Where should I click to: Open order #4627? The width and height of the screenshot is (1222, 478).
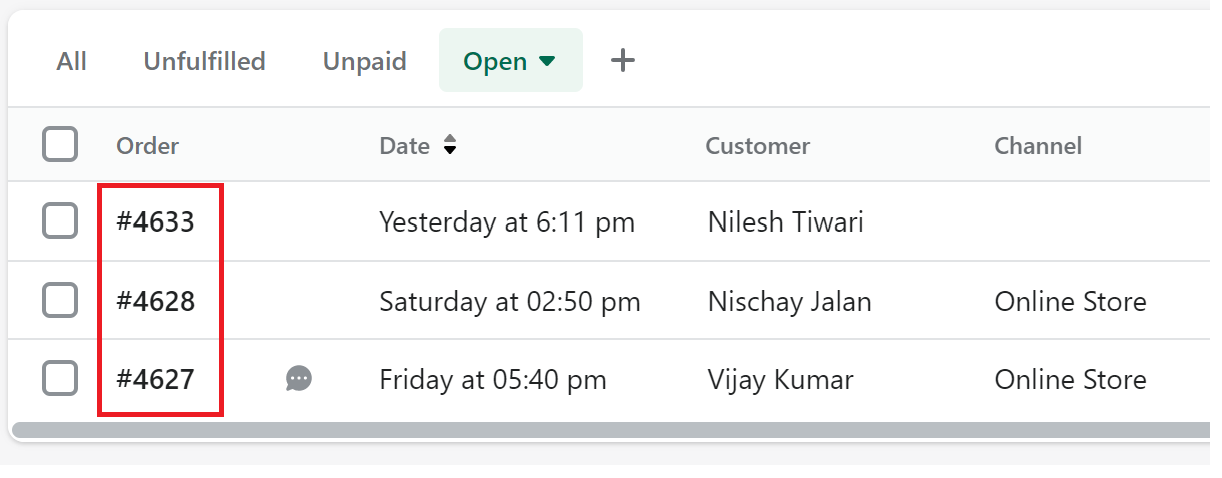coord(156,379)
